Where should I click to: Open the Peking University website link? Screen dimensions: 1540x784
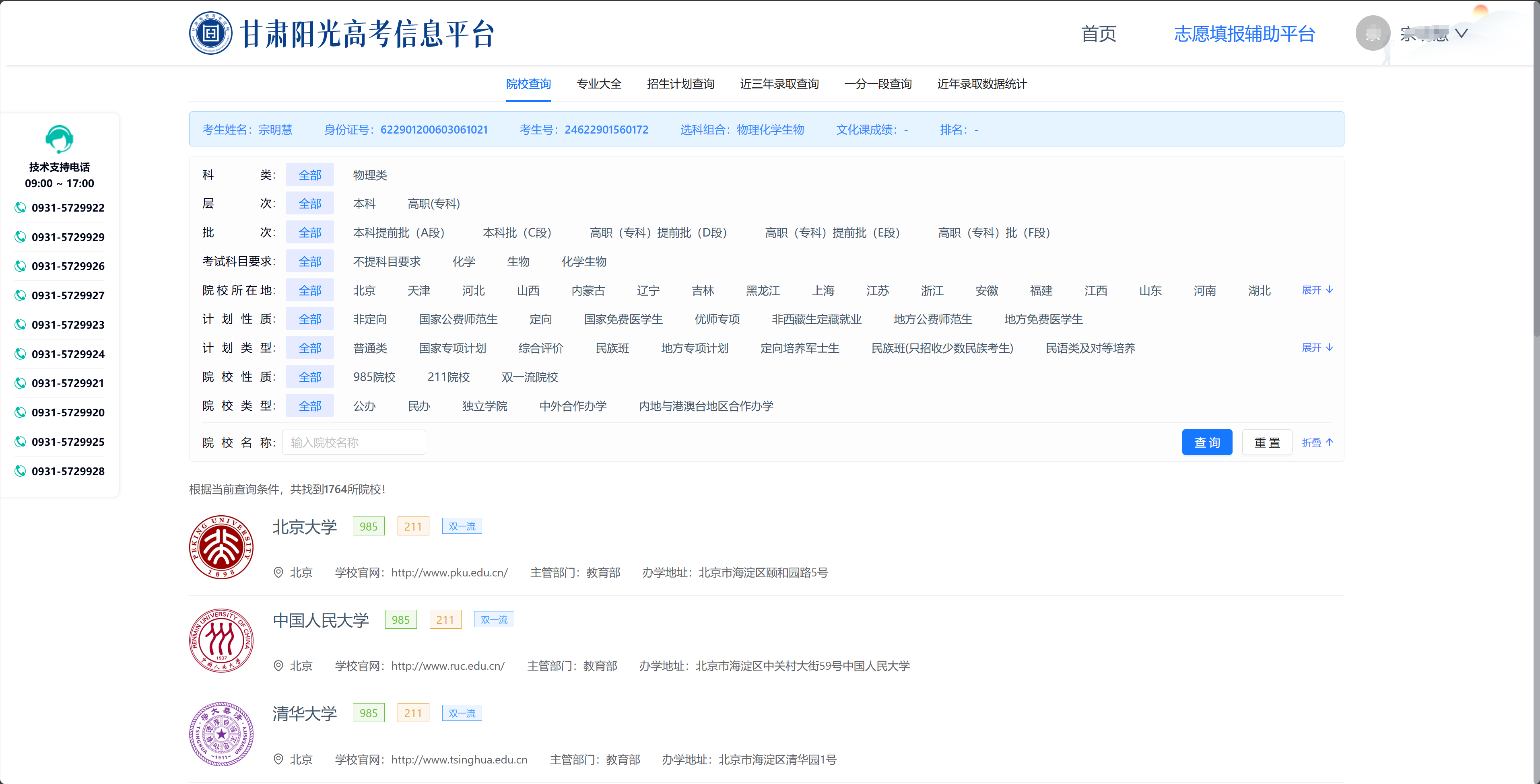pos(449,572)
